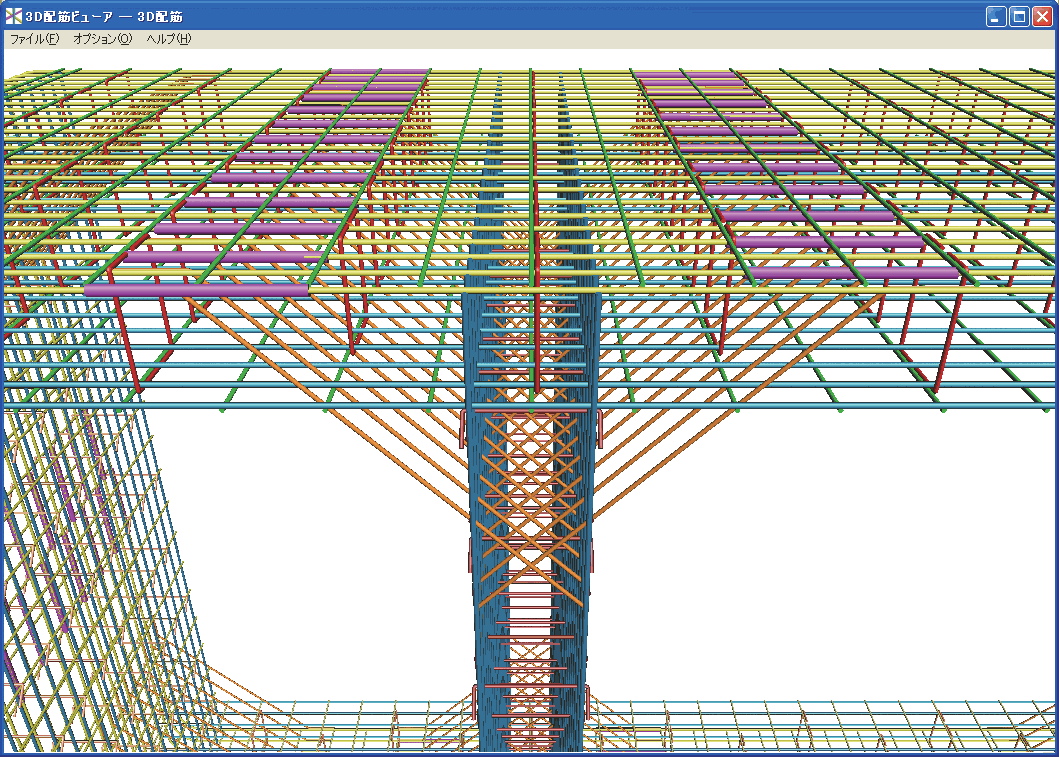Click the longest purple bar on the left slab
Viewport: 1059px width, 757px height.
coord(195,289)
